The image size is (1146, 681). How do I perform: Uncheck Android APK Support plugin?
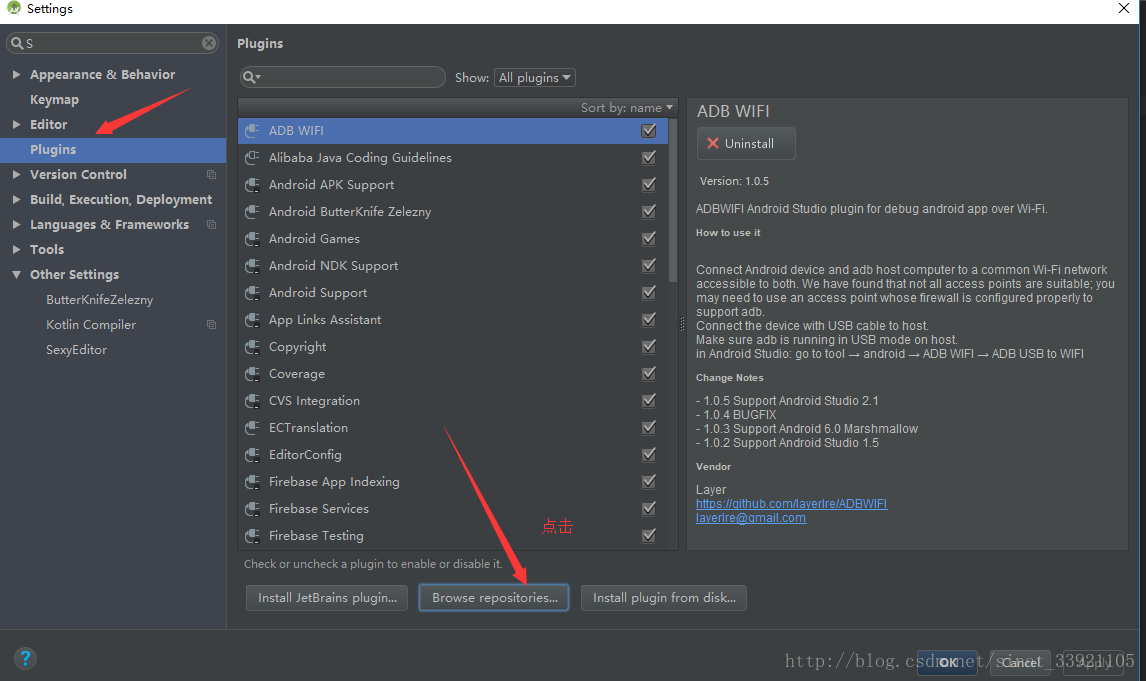648,185
